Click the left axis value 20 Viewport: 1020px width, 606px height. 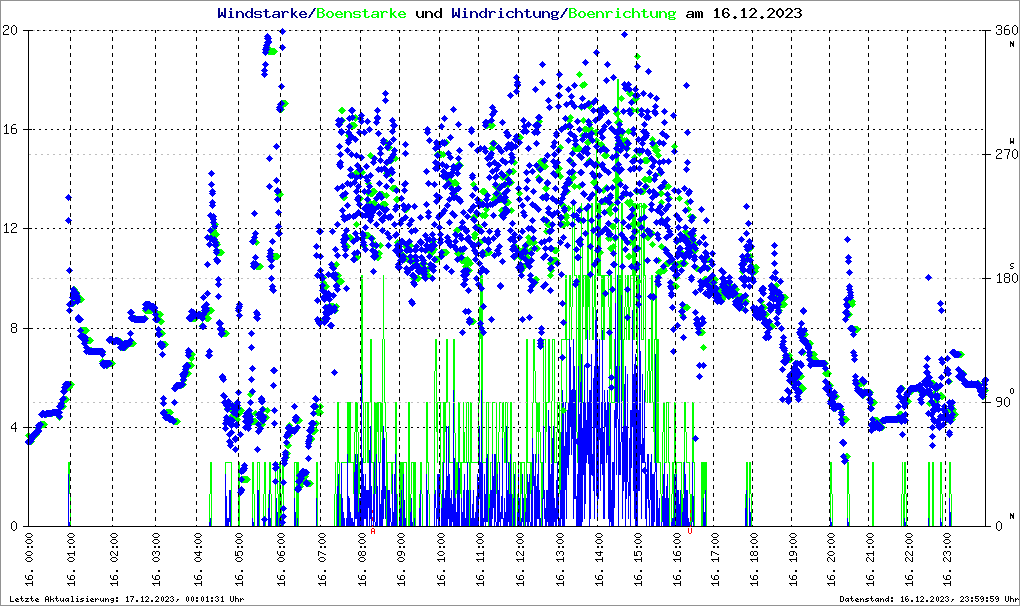click(10, 30)
